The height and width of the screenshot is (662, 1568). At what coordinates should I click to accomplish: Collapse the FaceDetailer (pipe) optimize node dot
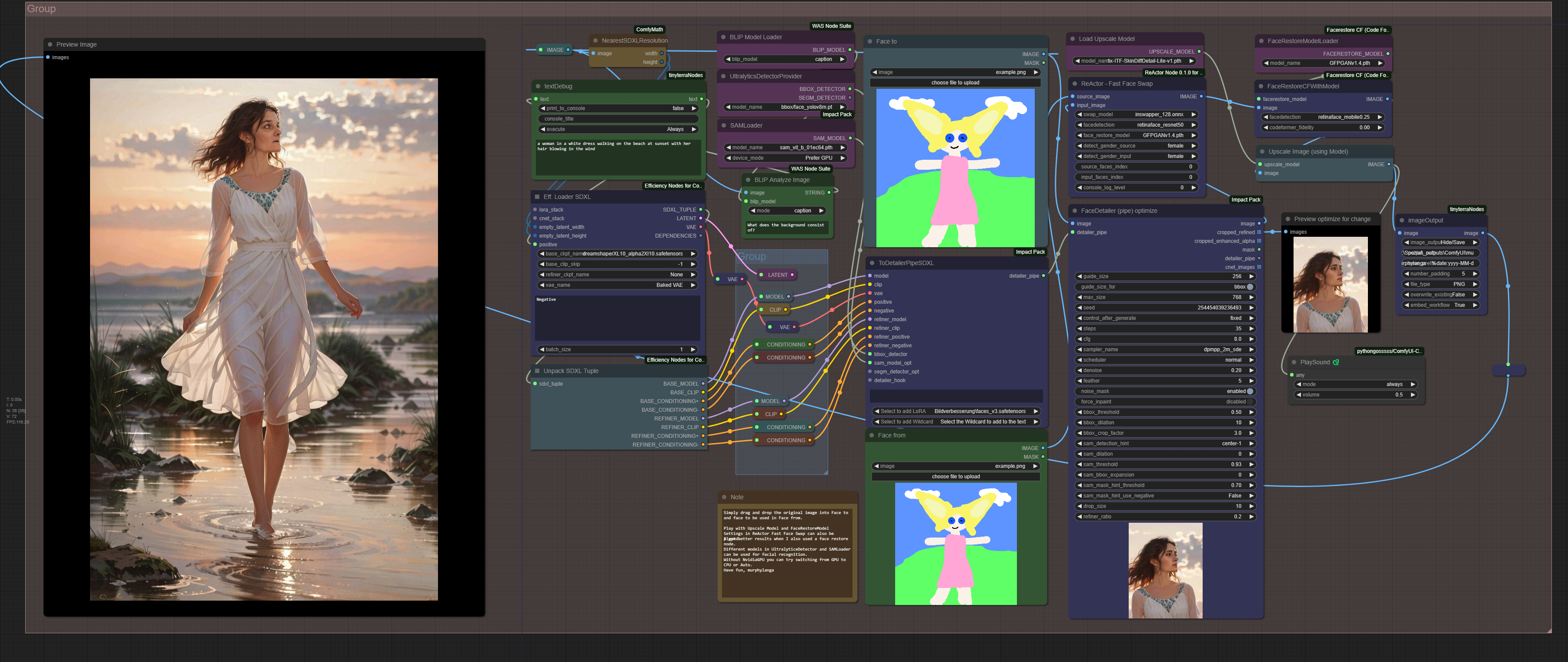click(1075, 211)
